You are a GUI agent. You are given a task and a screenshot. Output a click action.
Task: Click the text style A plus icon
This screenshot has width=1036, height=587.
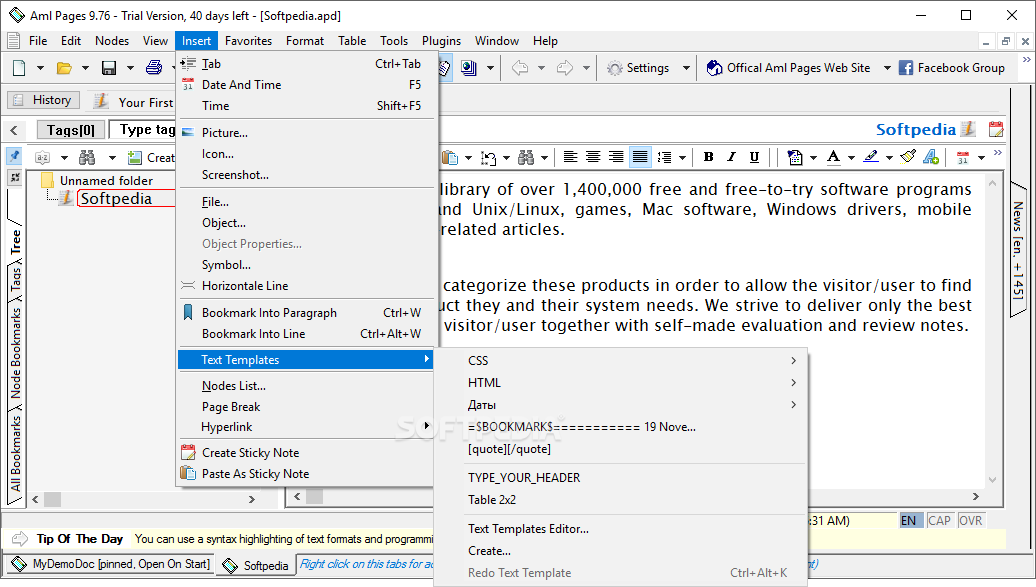(932, 157)
